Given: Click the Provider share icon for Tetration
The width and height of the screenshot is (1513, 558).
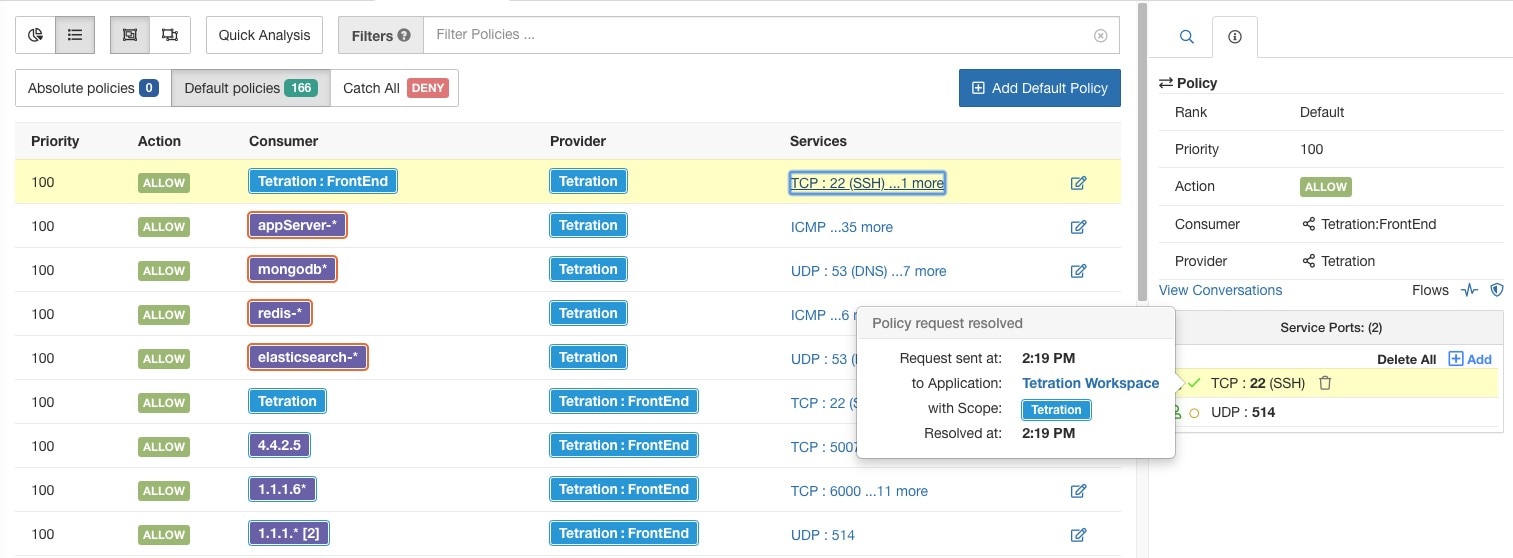Looking at the screenshot, I should [x=1308, y=261].
